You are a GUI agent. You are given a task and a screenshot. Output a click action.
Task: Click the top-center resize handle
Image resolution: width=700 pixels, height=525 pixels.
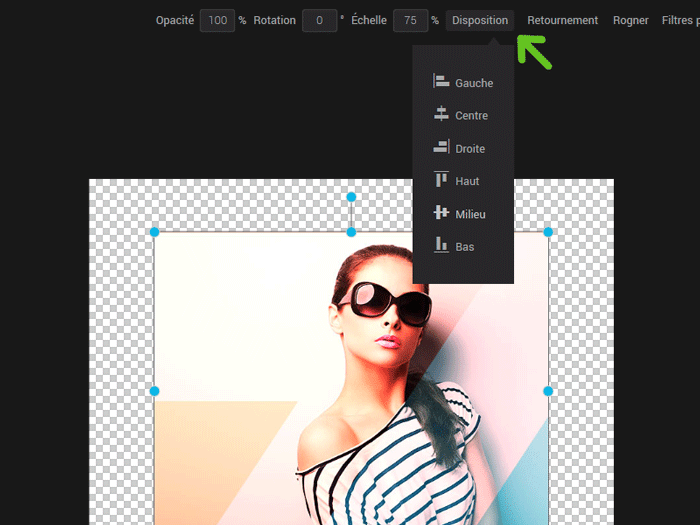(351, 232)
